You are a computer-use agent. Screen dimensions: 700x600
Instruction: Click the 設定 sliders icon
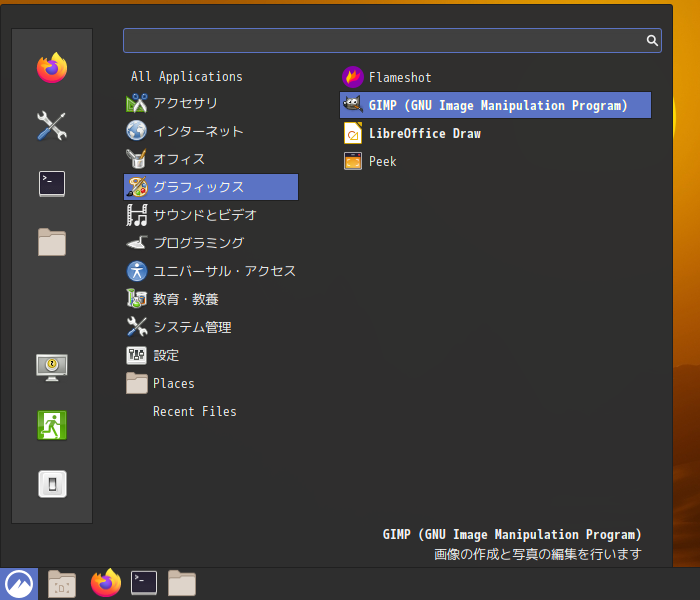tap(137, 355)
